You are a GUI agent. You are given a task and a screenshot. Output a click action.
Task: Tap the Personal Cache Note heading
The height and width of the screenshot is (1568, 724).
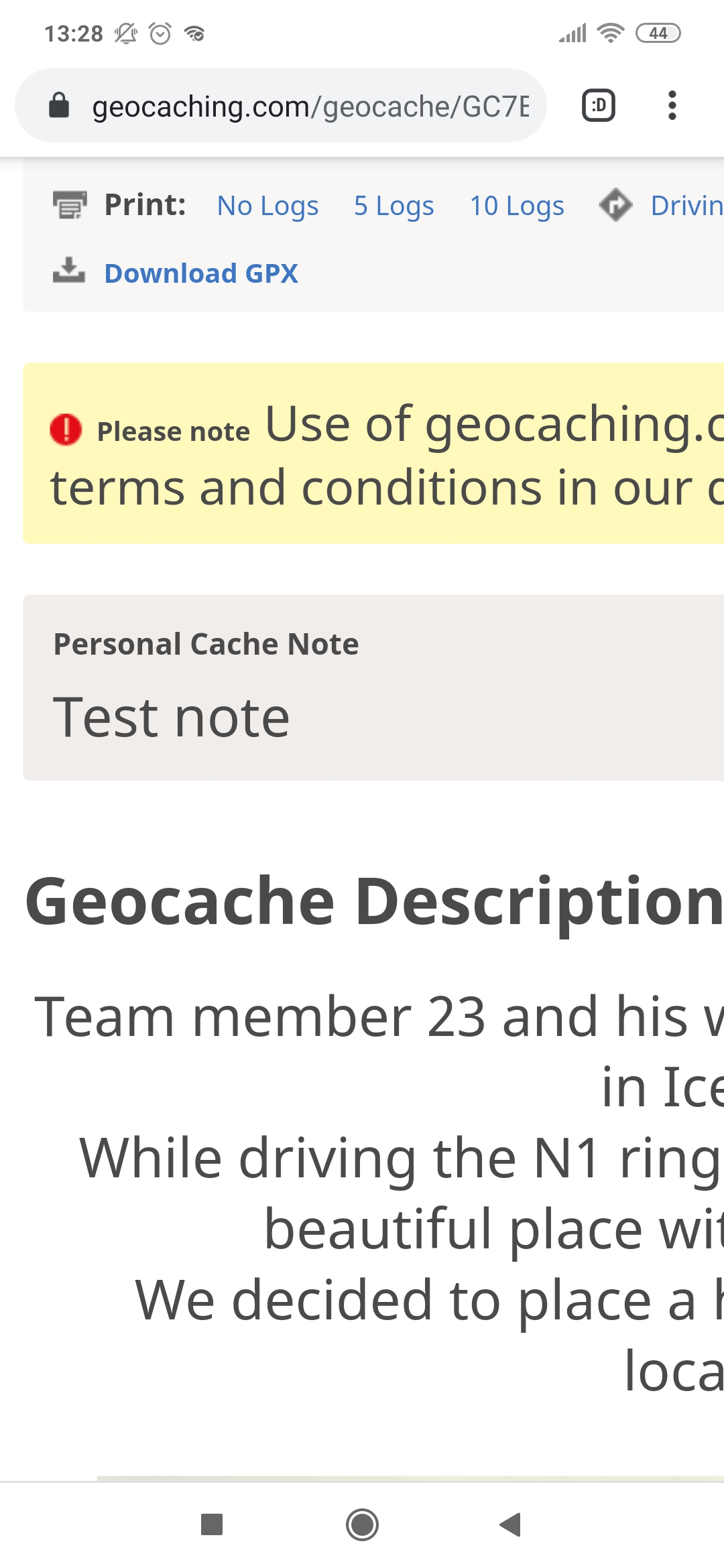click(206, 644)
